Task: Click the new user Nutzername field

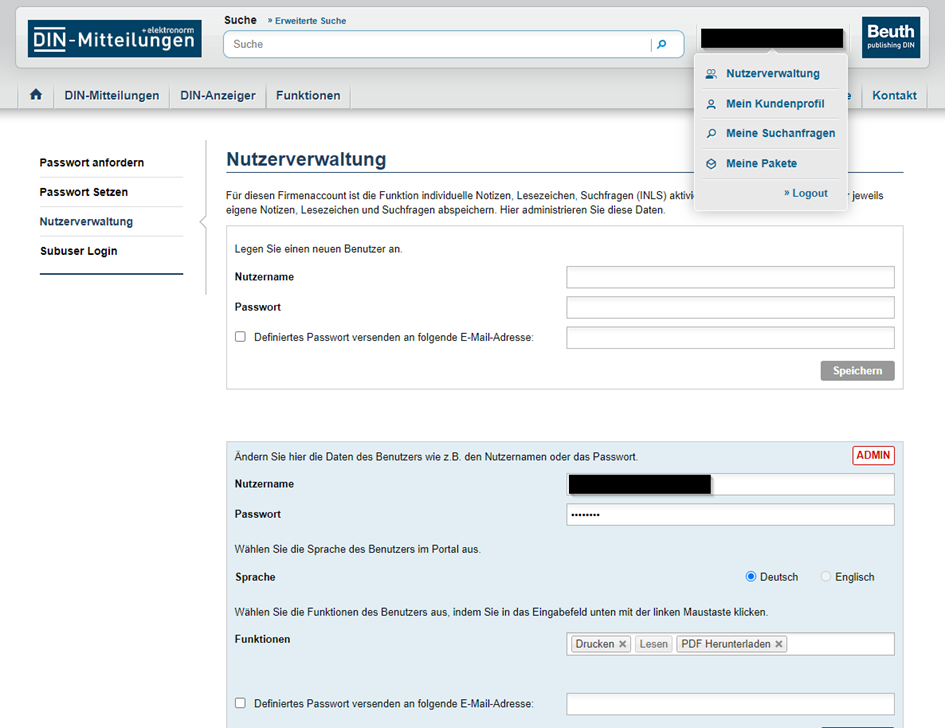Action: click(x=730, y=277)
